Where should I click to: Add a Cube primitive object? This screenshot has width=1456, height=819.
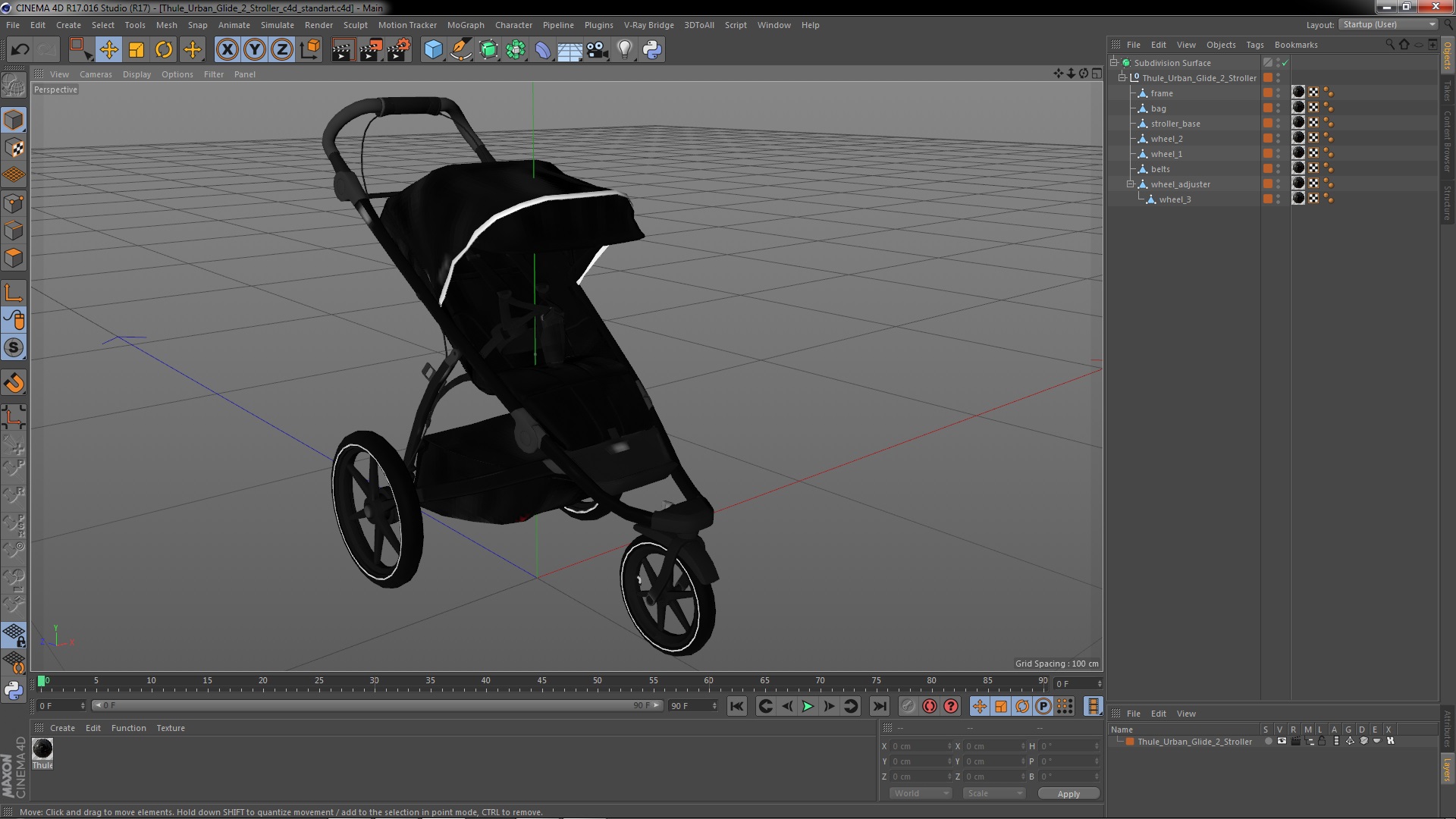pyautogui.click(x=433, y=50)
